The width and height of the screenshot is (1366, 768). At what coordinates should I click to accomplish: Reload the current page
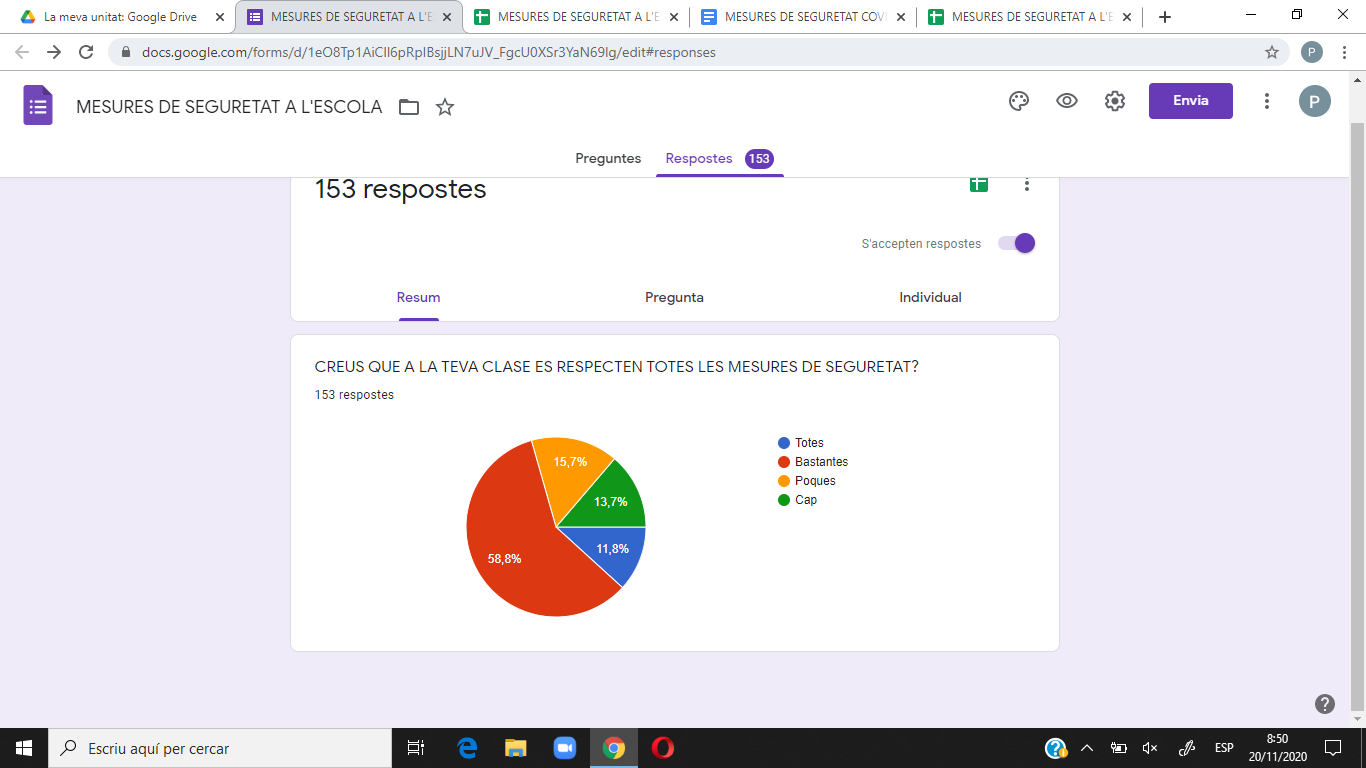pyautogui.click(x=86, y=52)
